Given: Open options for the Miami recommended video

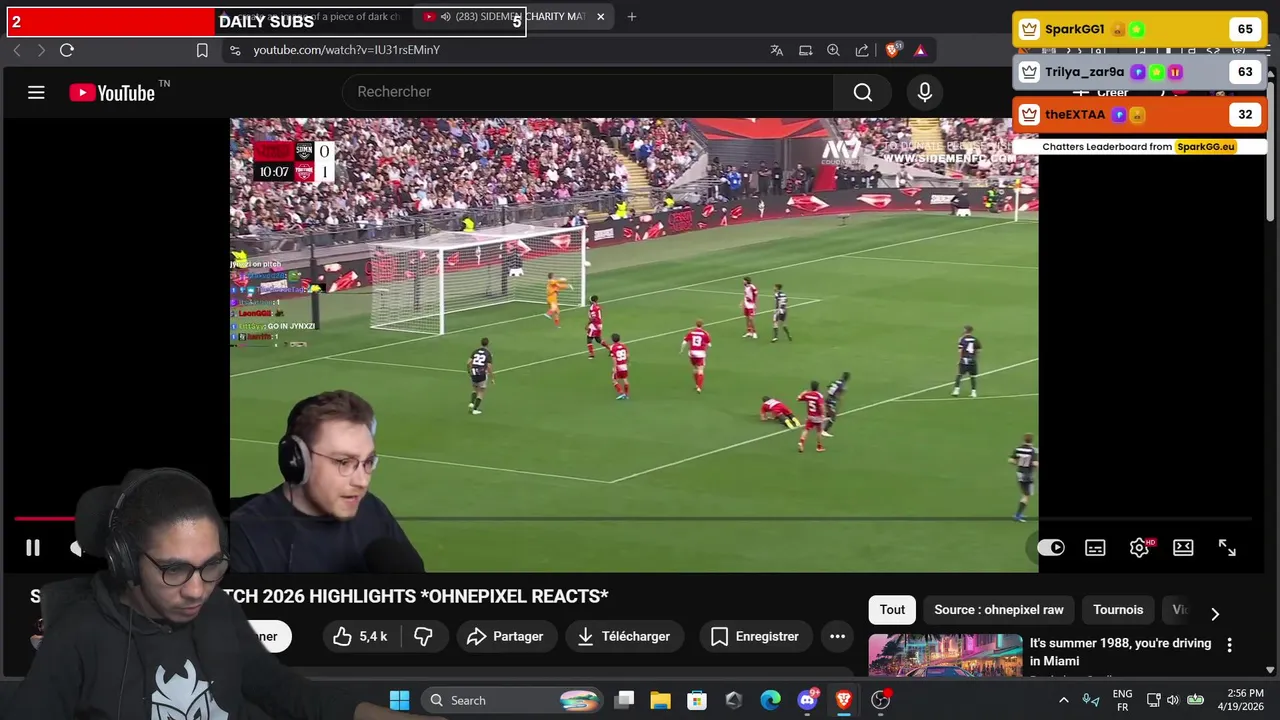Looking at the screenshot, I should point(1229,645).
